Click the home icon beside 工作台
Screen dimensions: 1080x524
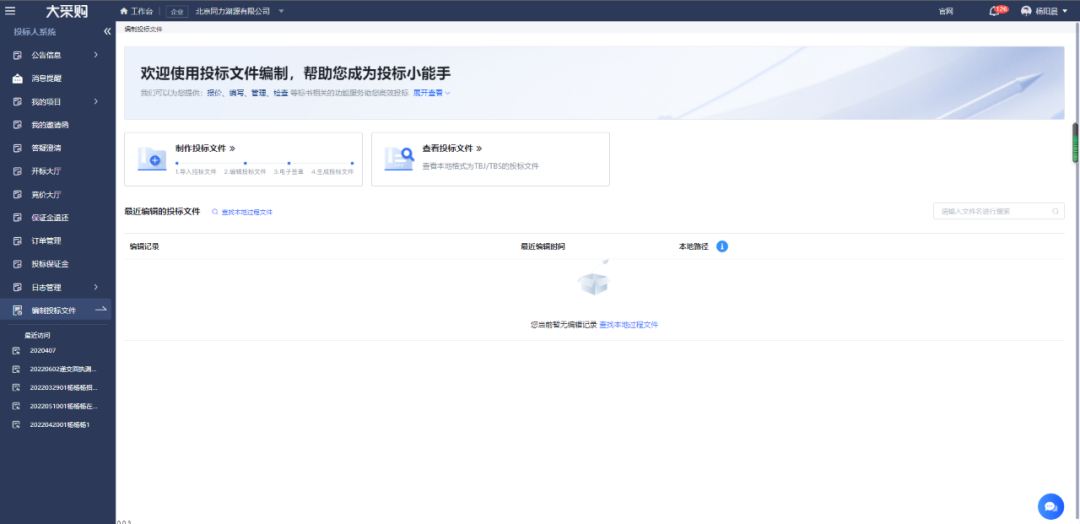click(x=124, y=11)
